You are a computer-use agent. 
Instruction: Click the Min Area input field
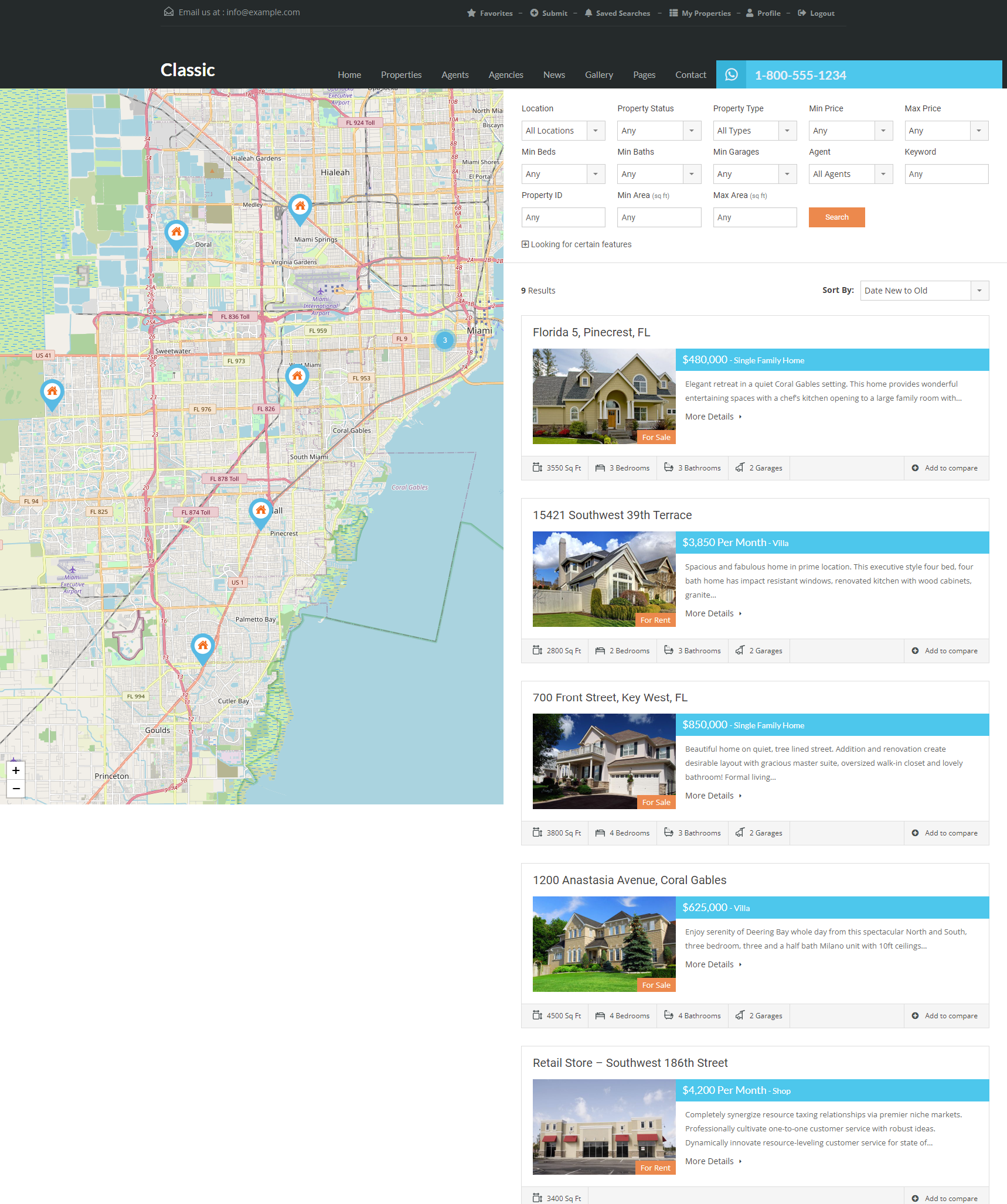pyautogui.click(x=659, y=217)
